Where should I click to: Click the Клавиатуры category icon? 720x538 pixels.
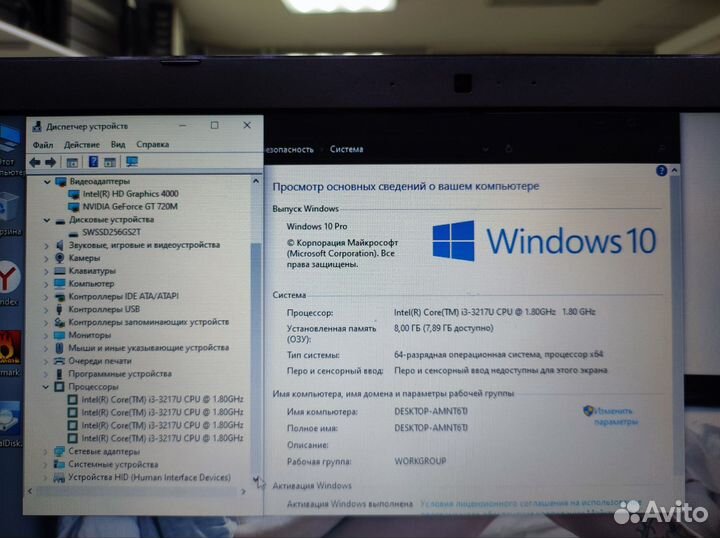tap(60, 270)
